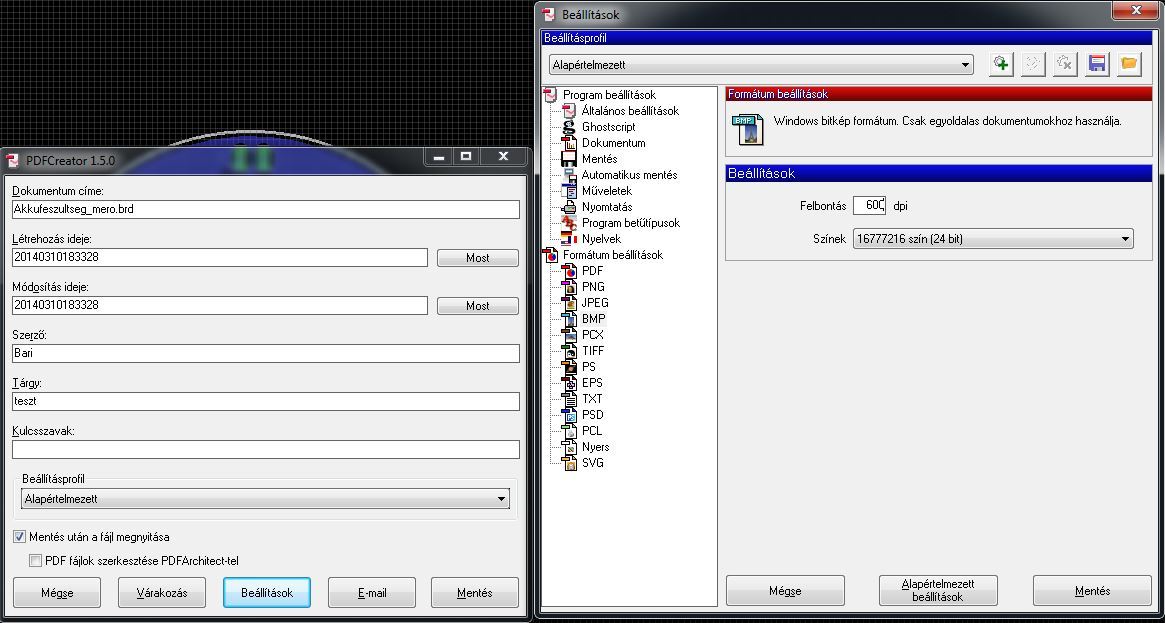Open the Mentés tree item
This screenshot has width=1165, height=623.
[x=599, y=159]
